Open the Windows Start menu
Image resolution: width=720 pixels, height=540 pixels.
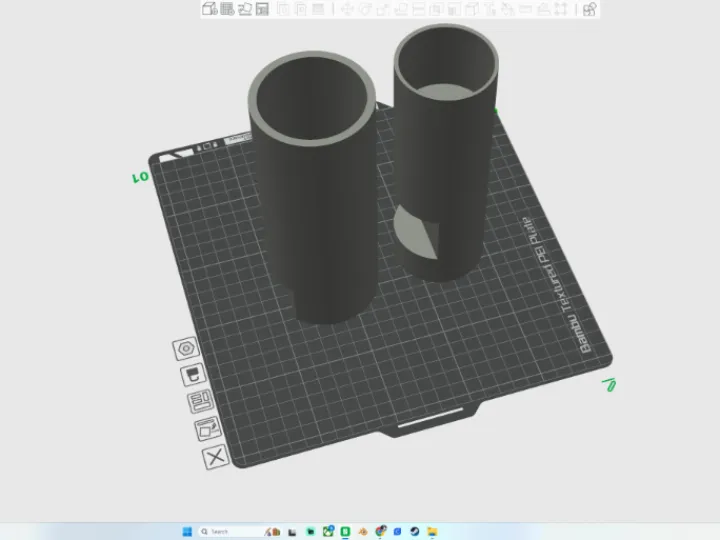click(187, 532)
